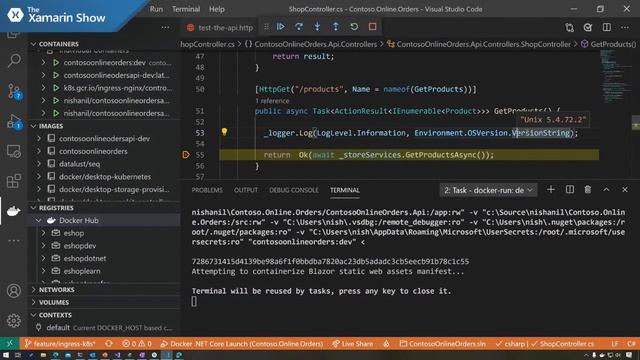Screen dimensions: 640x360
Task: Restart the debug session
Action: point(354,27)
